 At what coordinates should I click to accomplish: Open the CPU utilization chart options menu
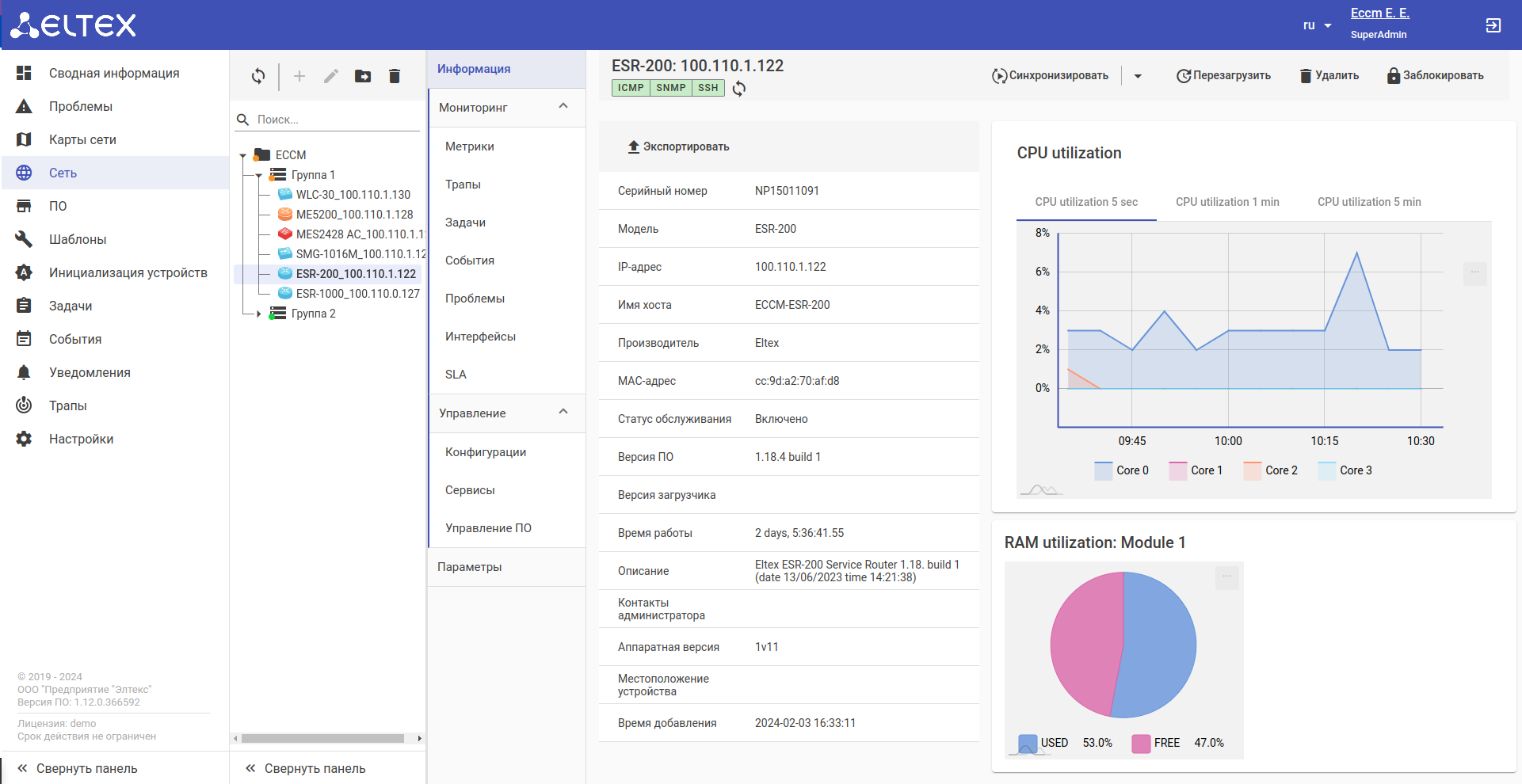pos(1474,273)
